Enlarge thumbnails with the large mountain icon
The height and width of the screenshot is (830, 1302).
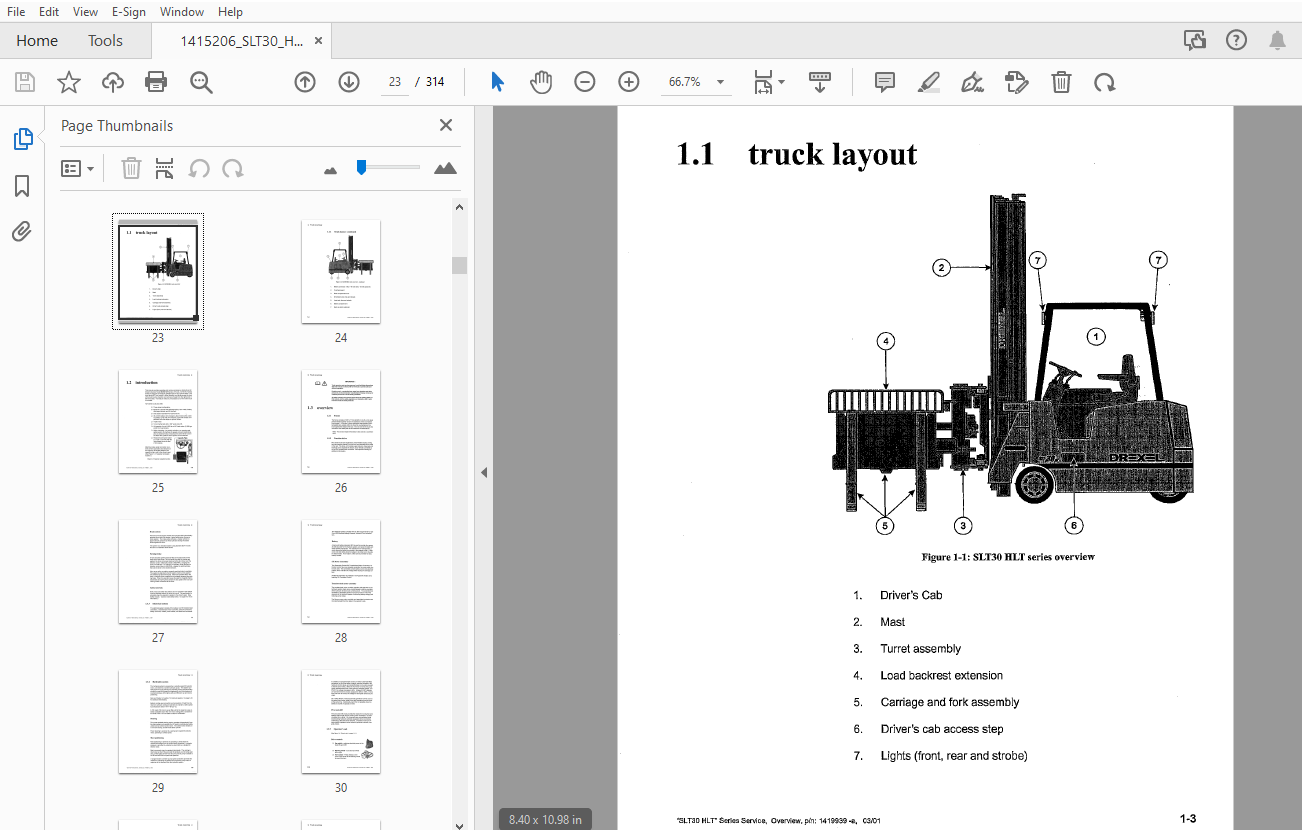click(445, 168)
